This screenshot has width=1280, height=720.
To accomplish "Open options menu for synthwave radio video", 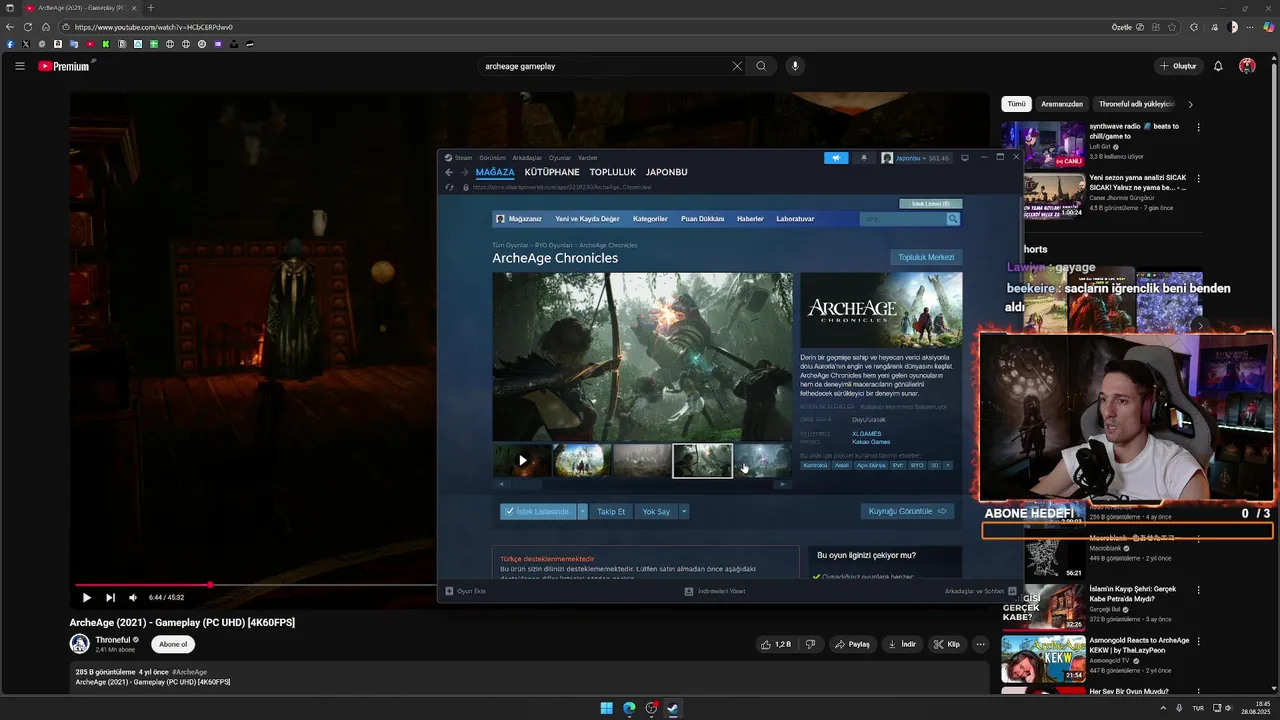I will coord(1198,127).
